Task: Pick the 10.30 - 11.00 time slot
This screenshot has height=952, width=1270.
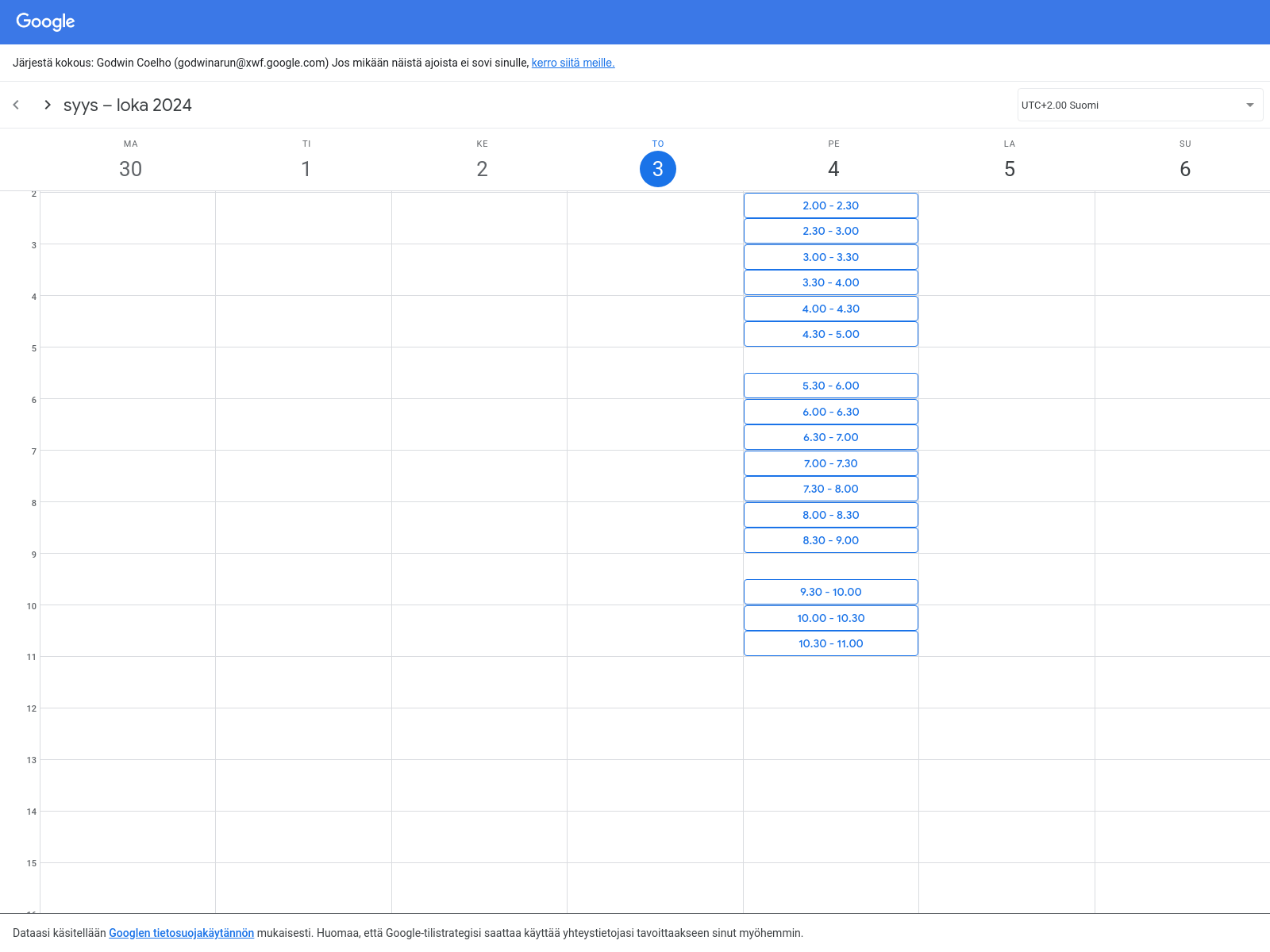Action: 831,643
